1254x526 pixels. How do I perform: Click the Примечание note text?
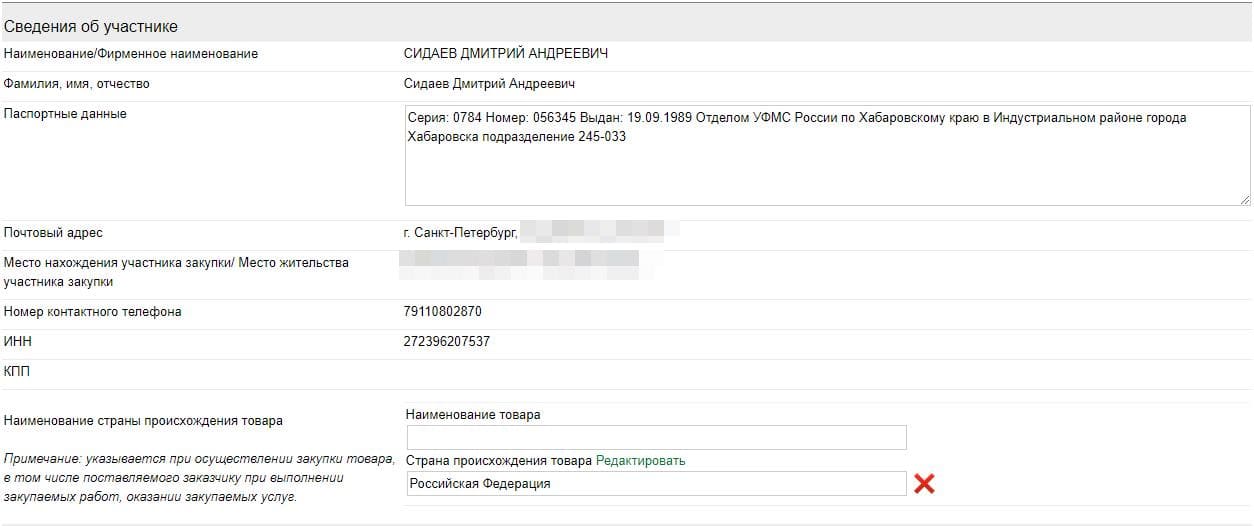[x=199, y=478]
